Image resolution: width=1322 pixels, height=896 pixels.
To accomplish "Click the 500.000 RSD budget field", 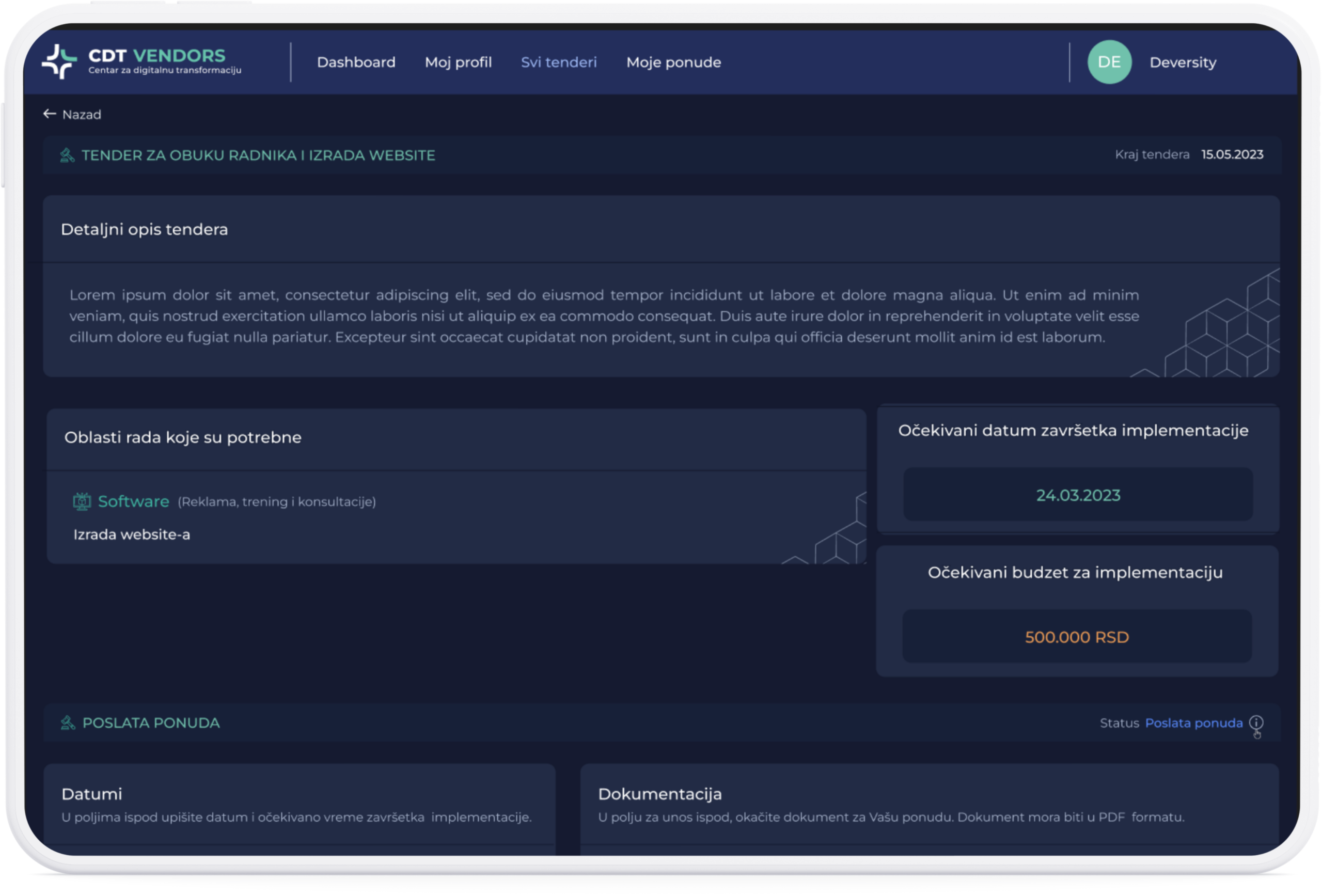I will (x=1076, y=637).
